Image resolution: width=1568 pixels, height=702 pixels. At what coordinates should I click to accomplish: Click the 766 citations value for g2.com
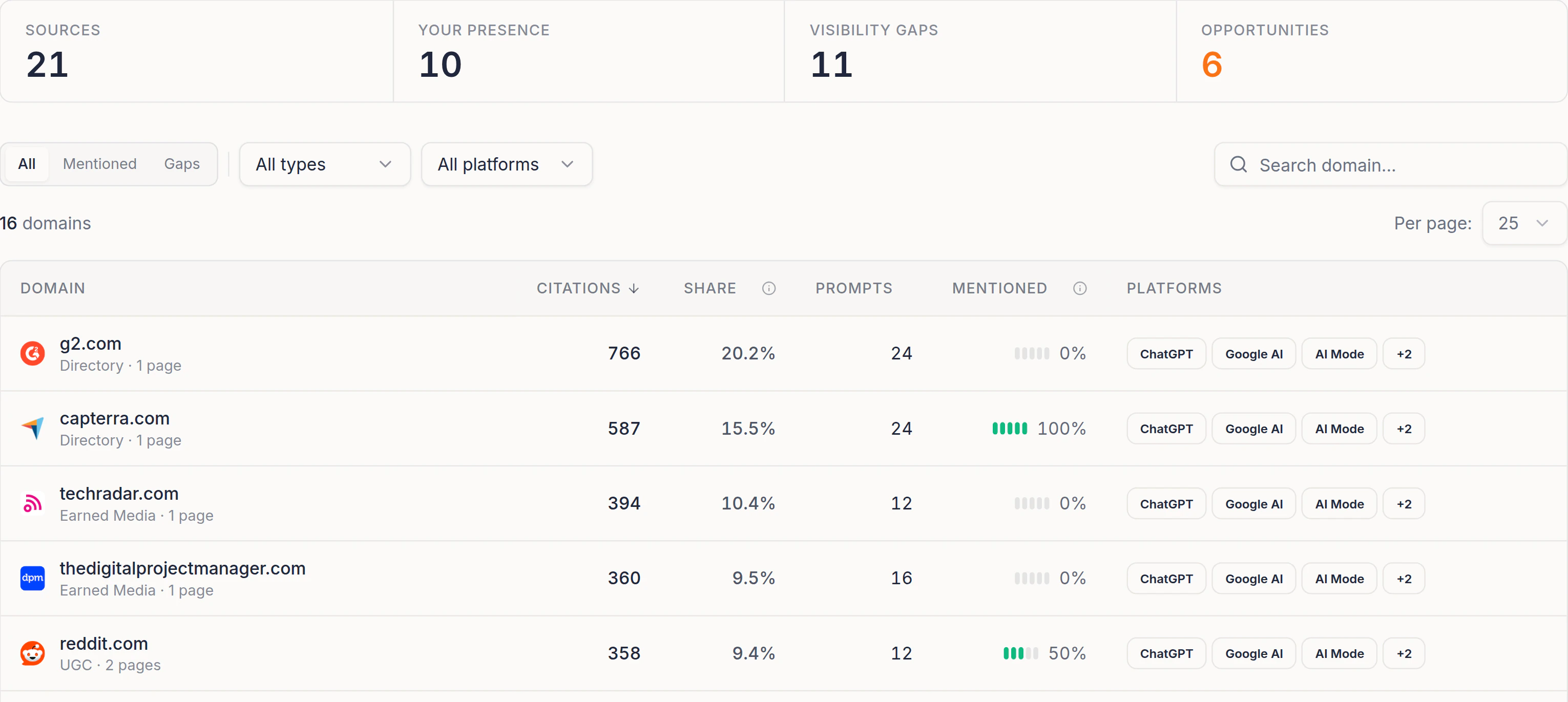pos(624,353)
